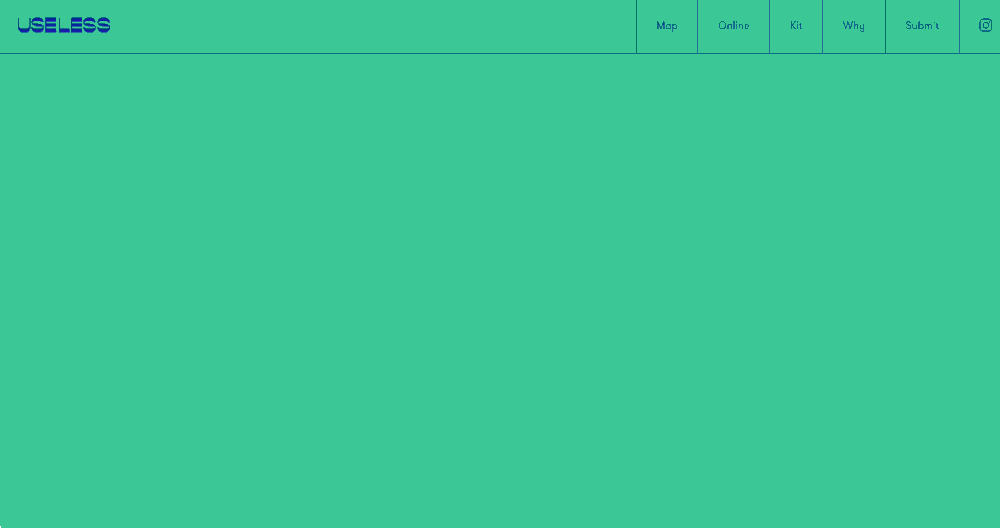Open the Instagram icon link

(x=985, y=25)
